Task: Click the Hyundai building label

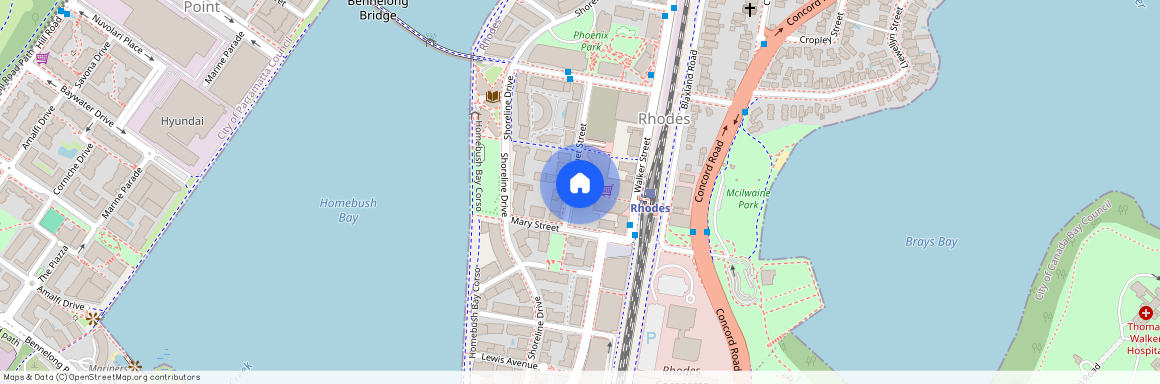Action: pyautogui.click(x=182, y=121)
